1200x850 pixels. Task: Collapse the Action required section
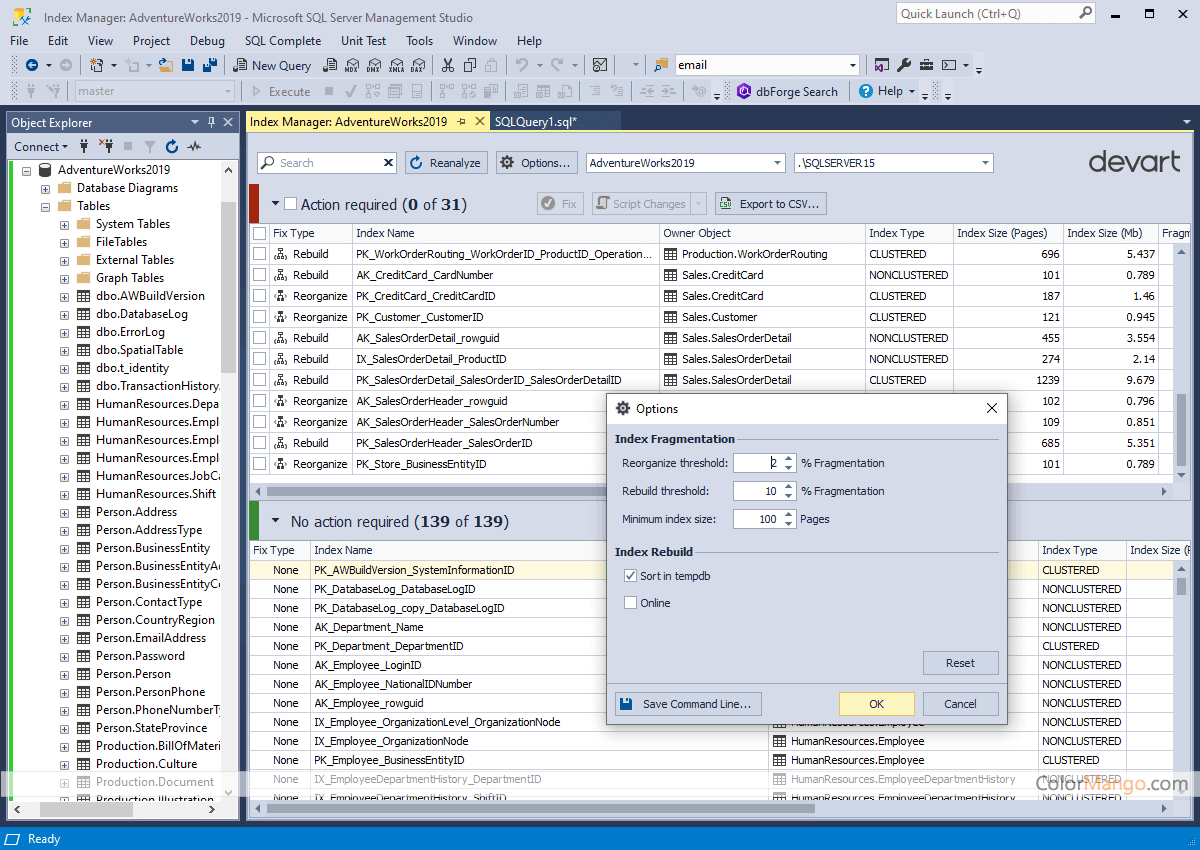pyautogui.click(x=275, y=204)
